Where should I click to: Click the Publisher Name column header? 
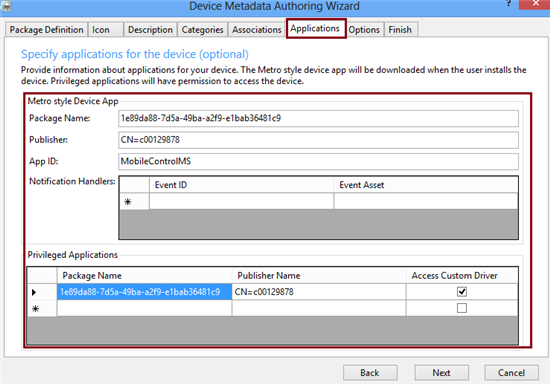coord(318,276)
